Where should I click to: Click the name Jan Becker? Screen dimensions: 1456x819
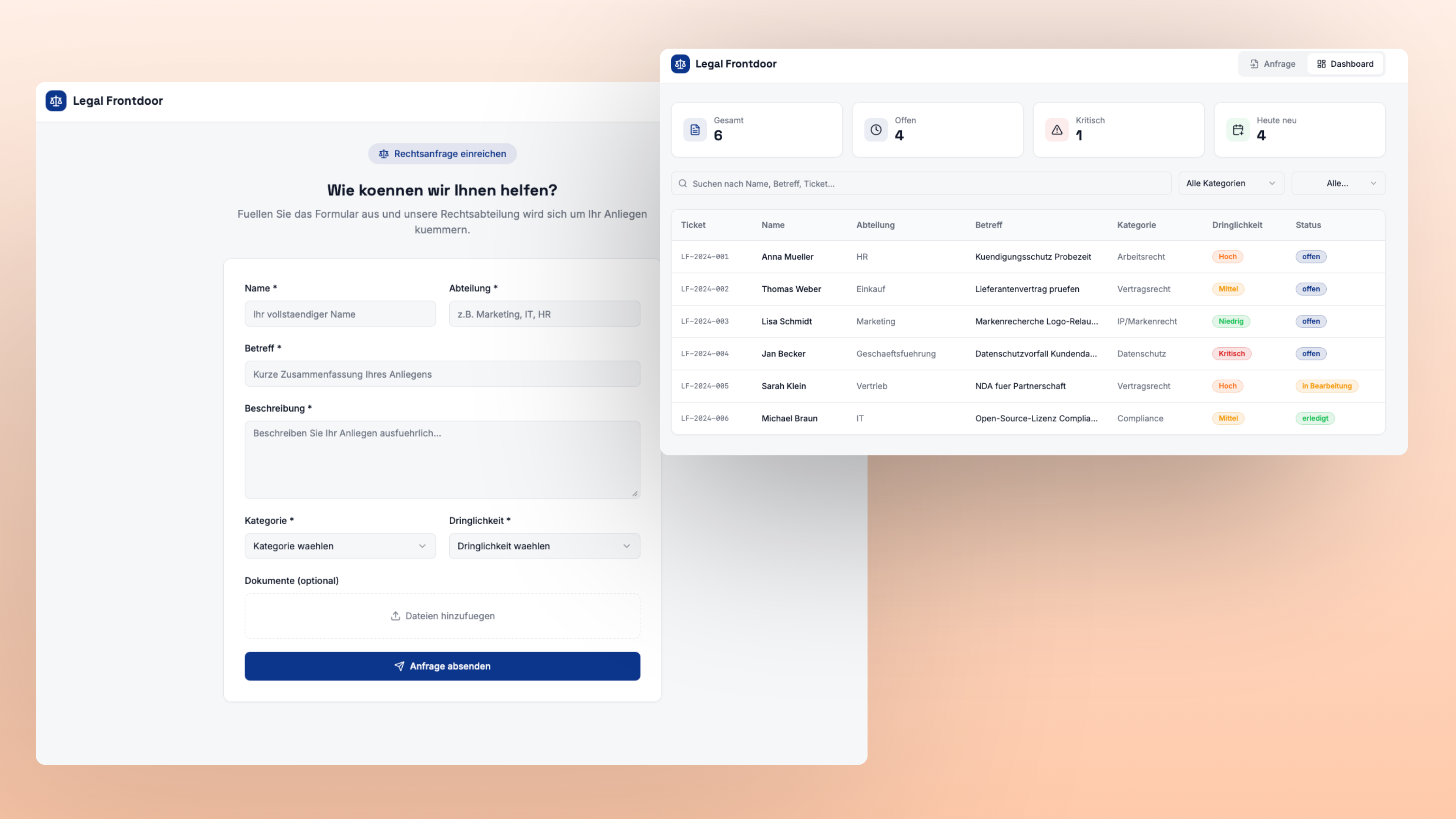point(783,353)
